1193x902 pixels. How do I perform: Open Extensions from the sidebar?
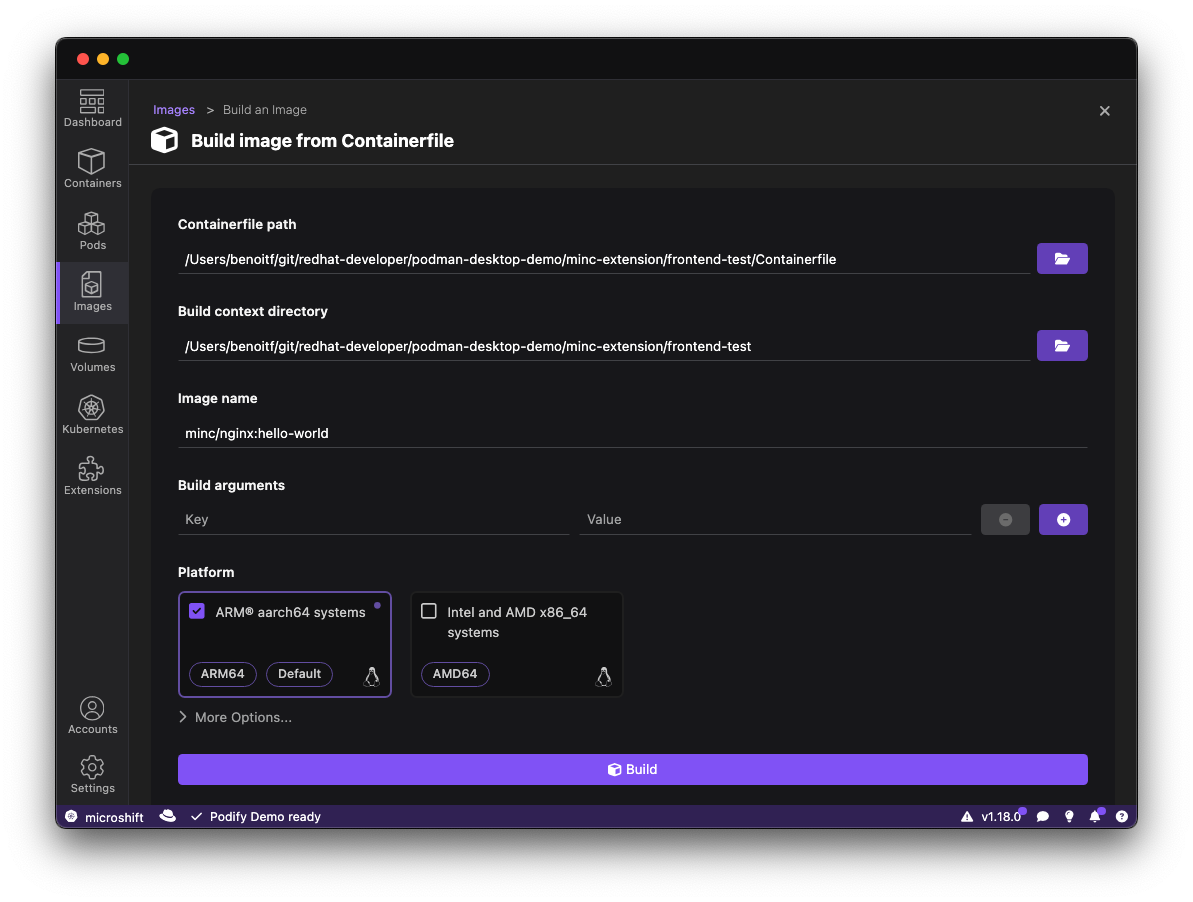pyautogui.click(x=92, y=476)
